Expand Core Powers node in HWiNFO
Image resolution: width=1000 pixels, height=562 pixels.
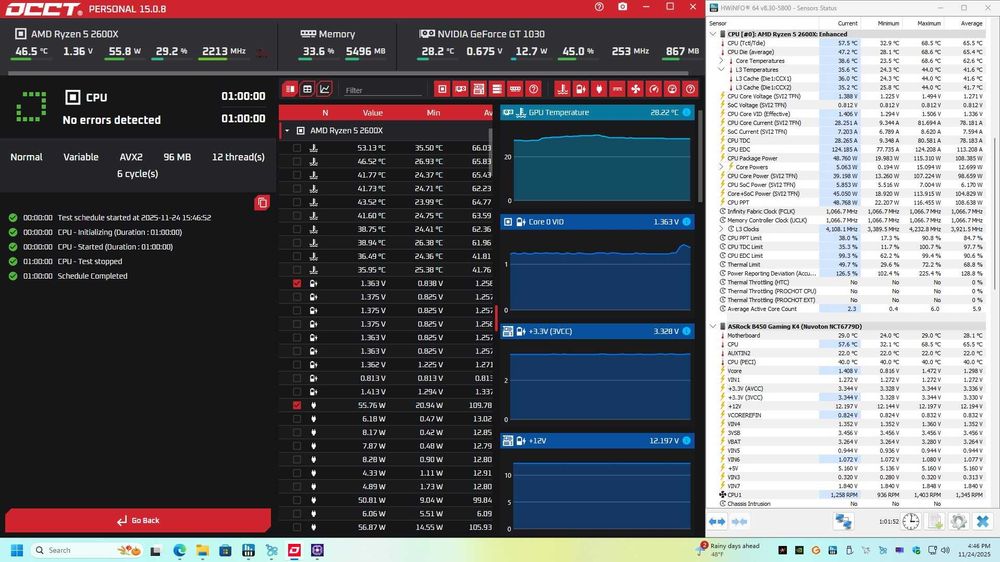721,167
